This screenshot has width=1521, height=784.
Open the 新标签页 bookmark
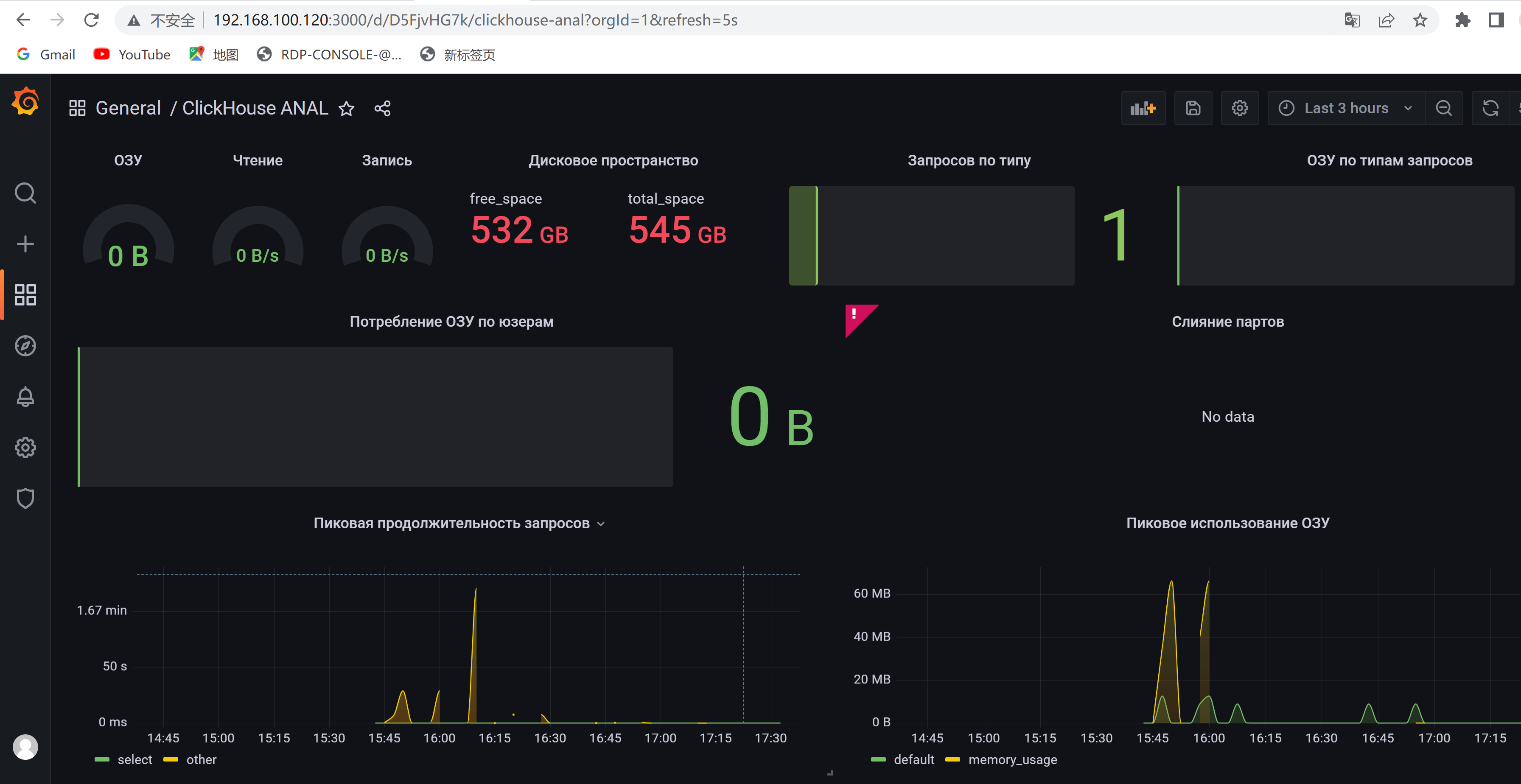(x=458, y=54)
